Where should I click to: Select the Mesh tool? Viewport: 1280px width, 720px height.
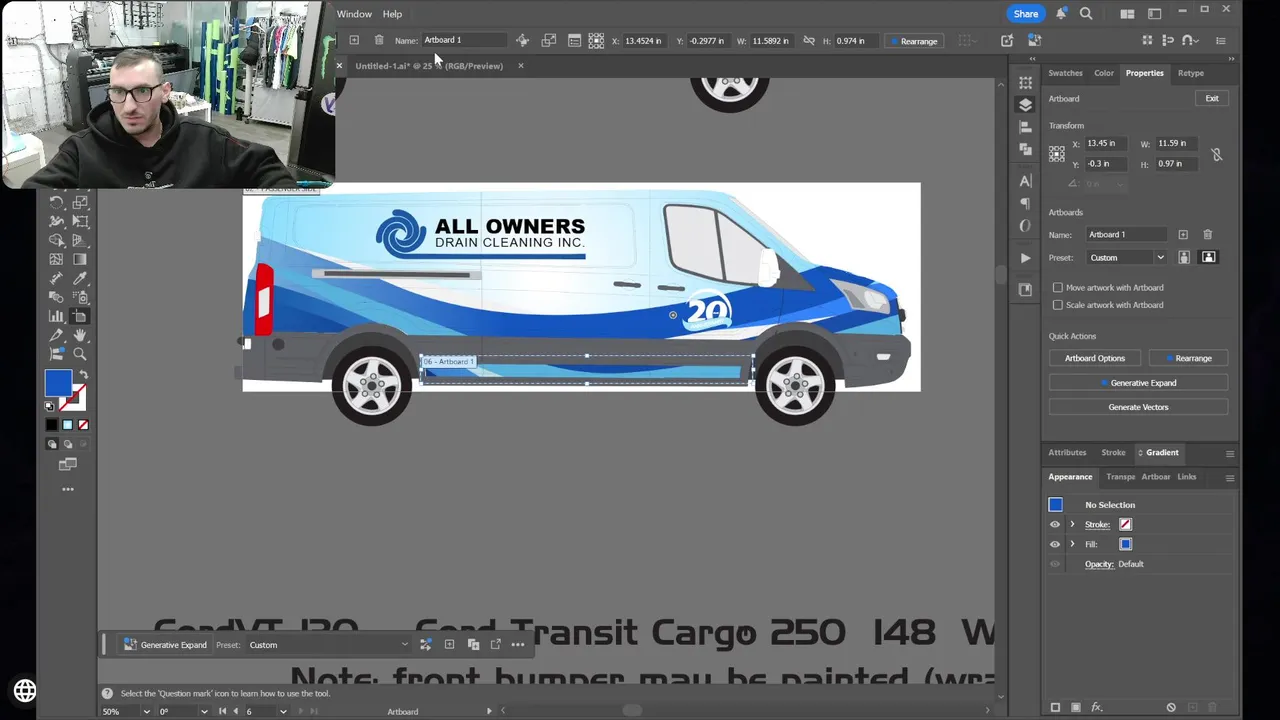point(56,259)
